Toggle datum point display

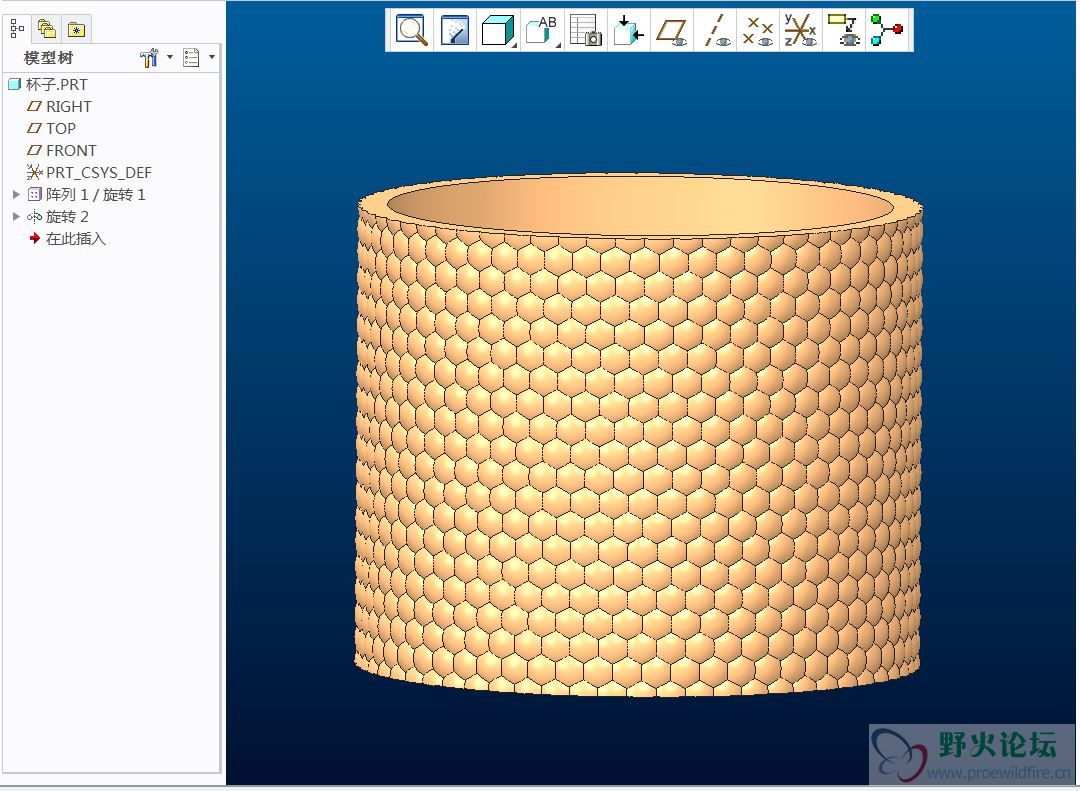(x=758, y=30)
